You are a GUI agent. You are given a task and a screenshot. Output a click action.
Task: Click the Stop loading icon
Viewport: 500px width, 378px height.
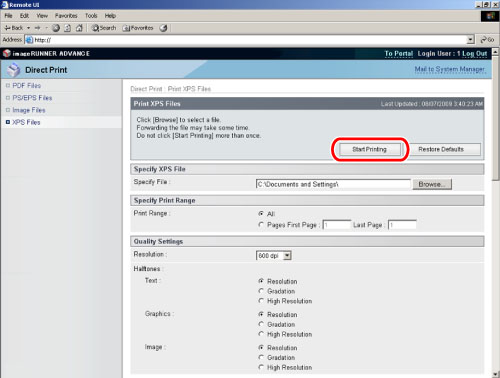56,28
